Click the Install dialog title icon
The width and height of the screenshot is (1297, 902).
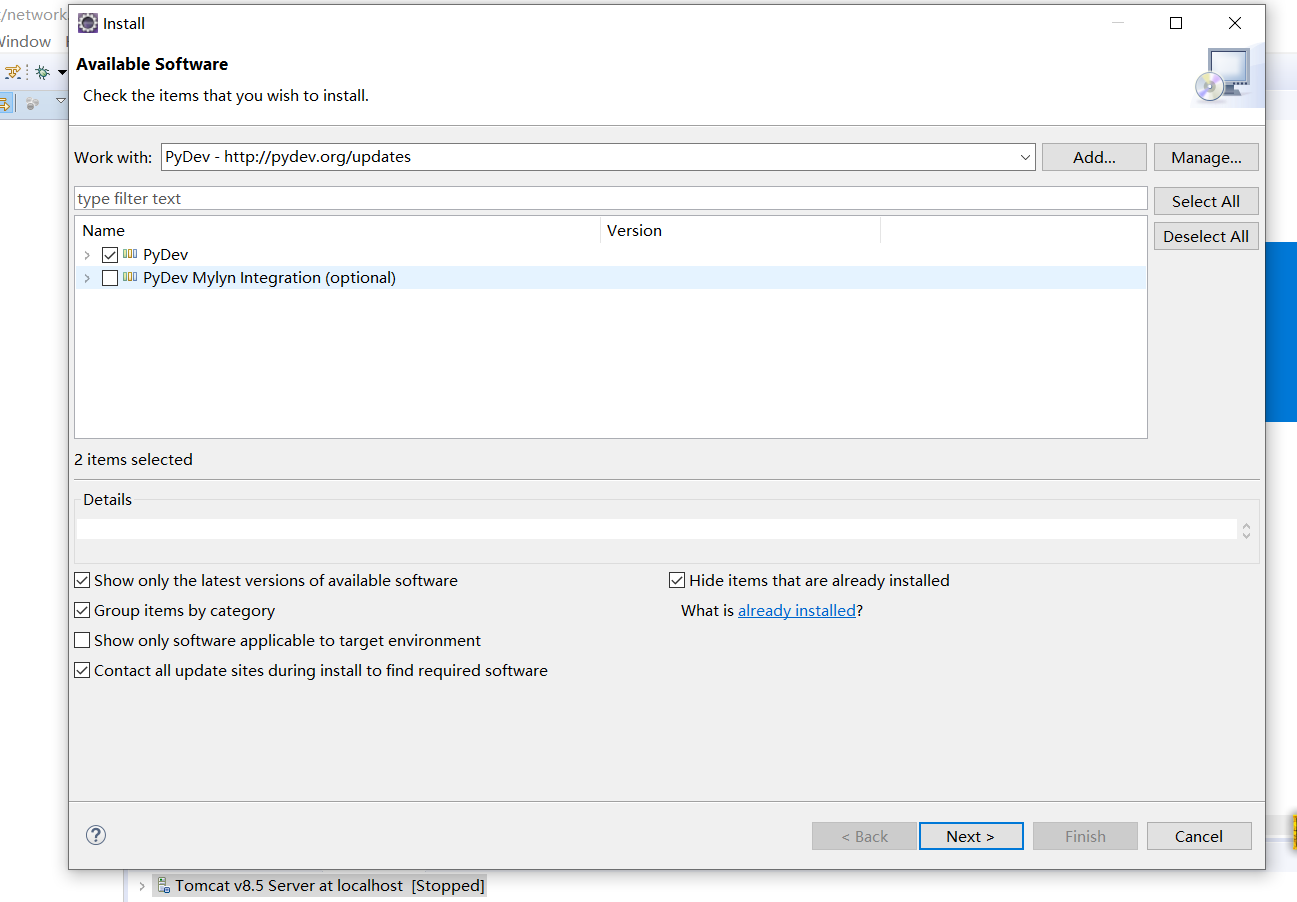[88, 23]
